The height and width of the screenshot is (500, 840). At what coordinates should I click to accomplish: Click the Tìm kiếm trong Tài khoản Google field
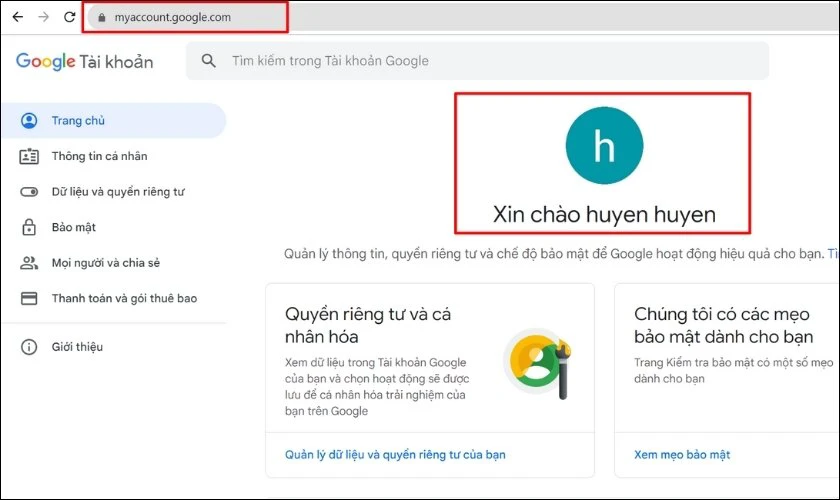(477, 61)
